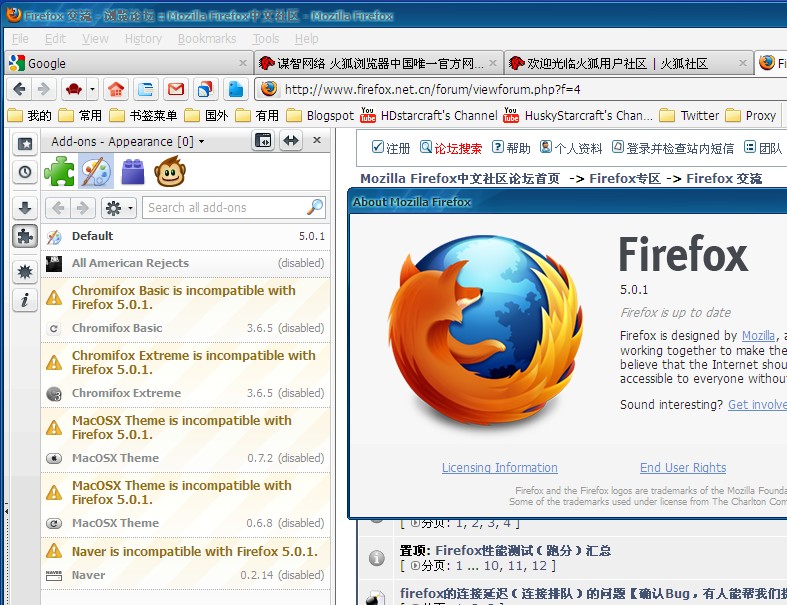Viewport: 787px width, 605px height.
Task: Open the Edit menu
Action: tap(55, 39)
